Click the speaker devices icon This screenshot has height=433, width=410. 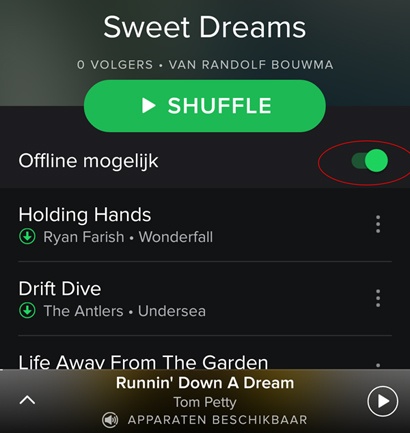coord(110,420)
